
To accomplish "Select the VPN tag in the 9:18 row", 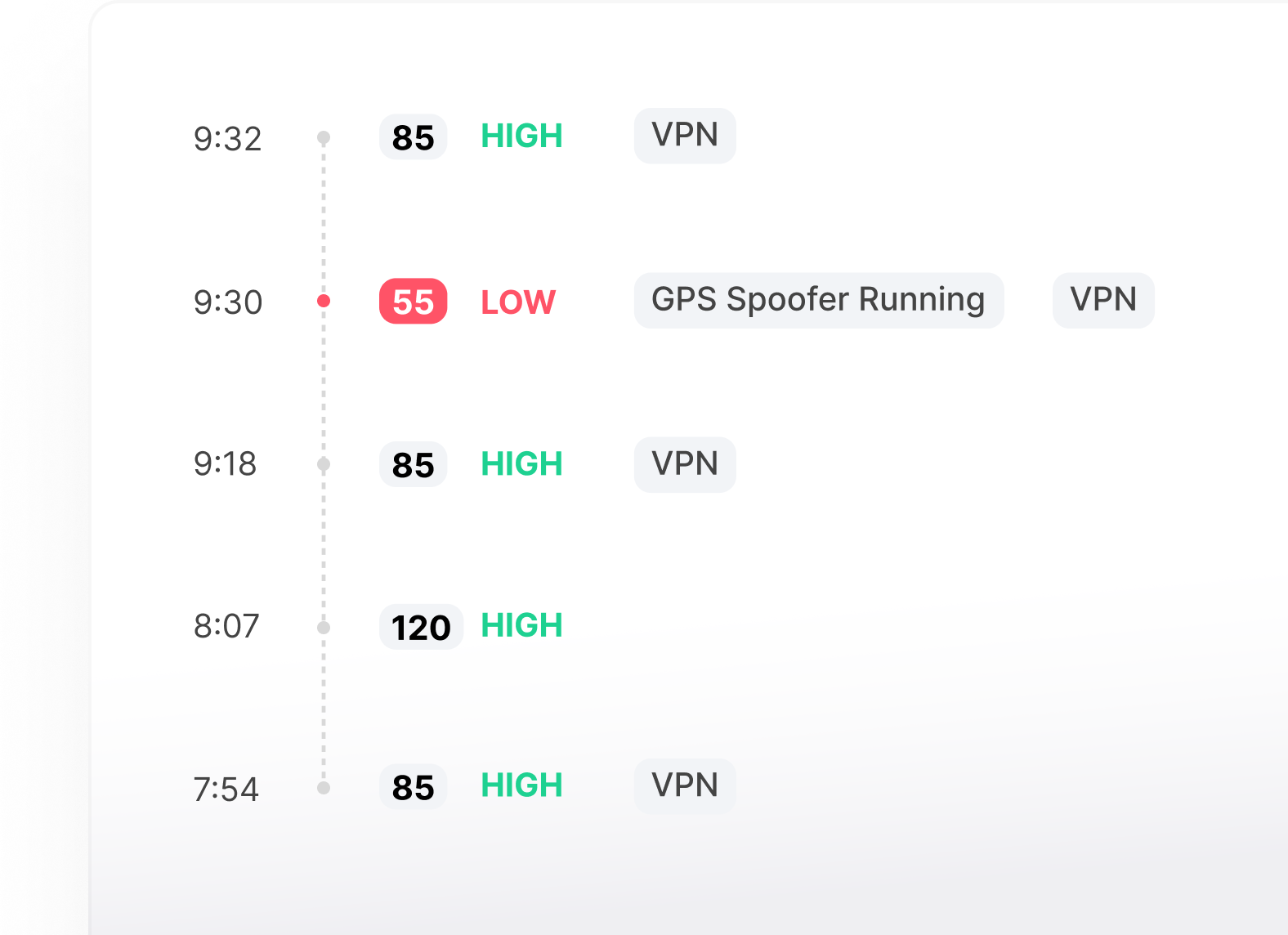I will pos(685,464).
